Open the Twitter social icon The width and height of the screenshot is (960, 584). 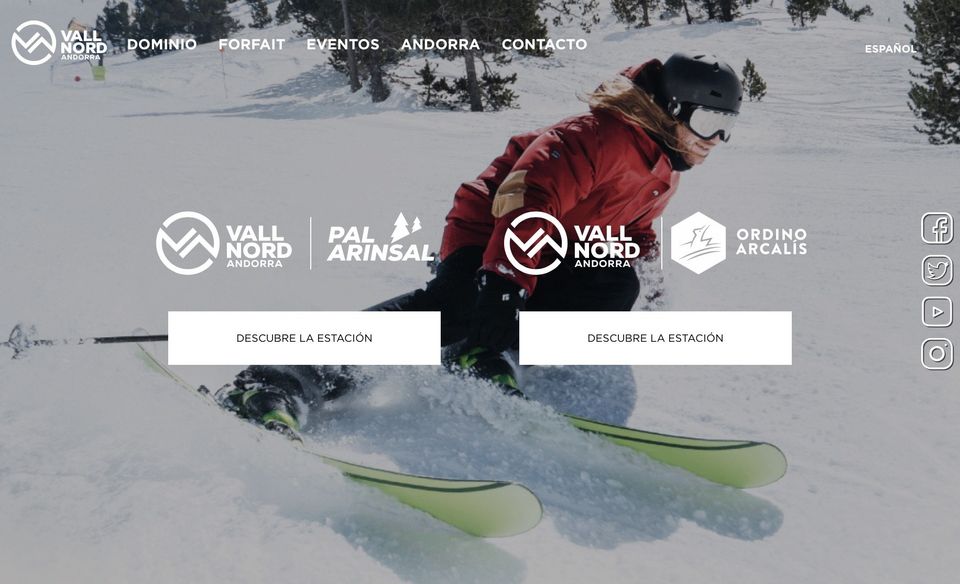937,270
